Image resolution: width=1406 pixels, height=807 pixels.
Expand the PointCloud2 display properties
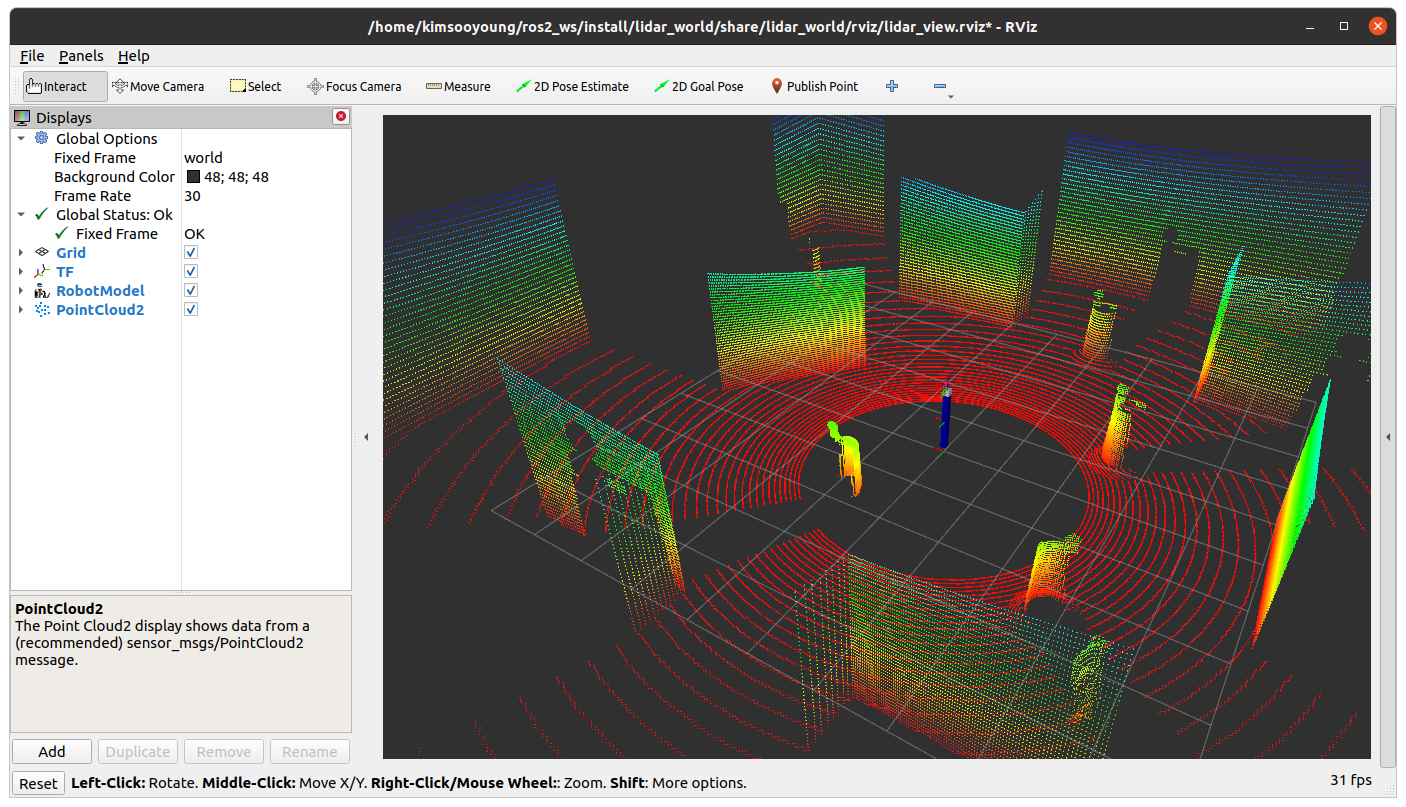coord(21,310)
